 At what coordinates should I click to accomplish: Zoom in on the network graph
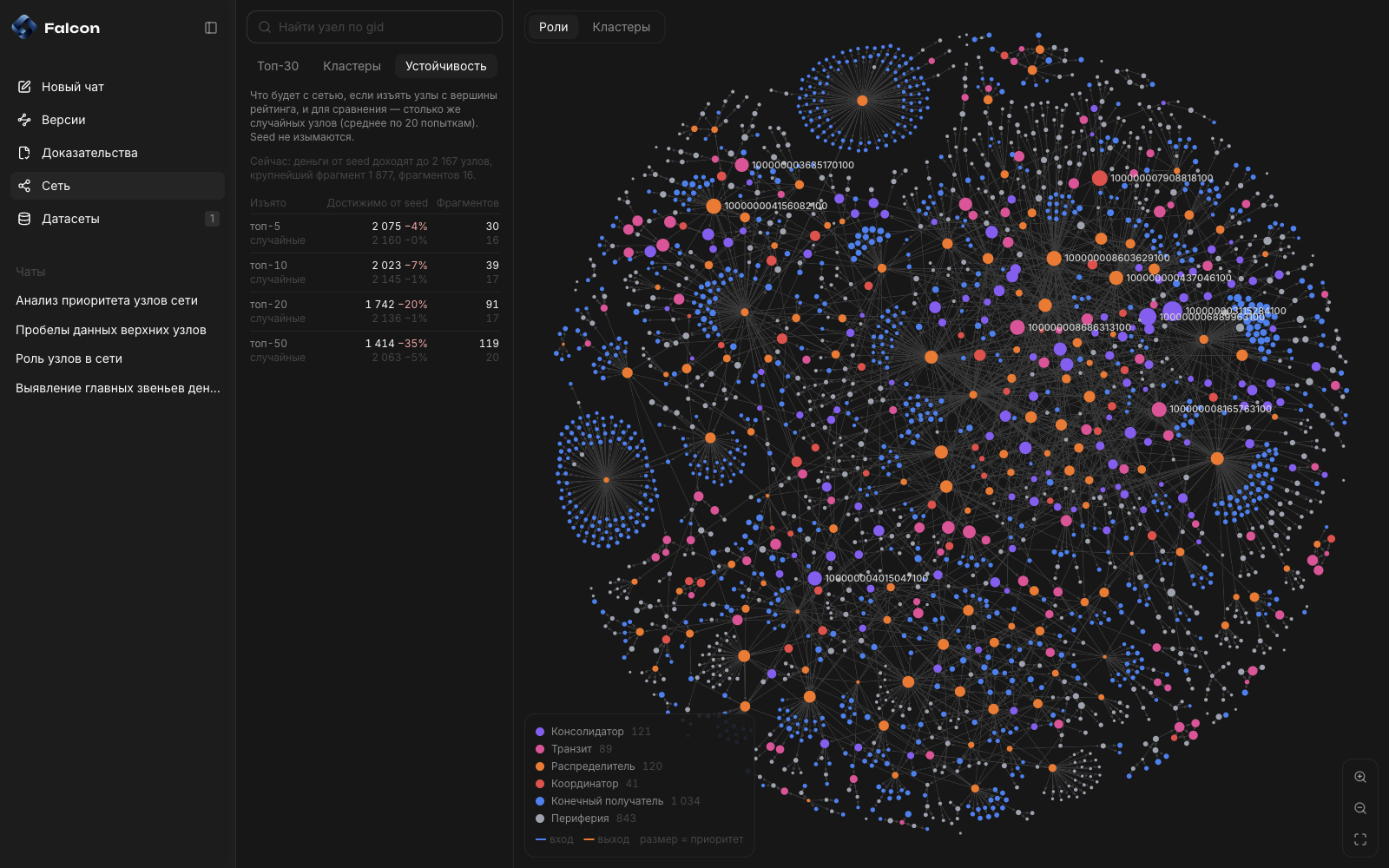pyautogui.click(x=1360, y=778)
